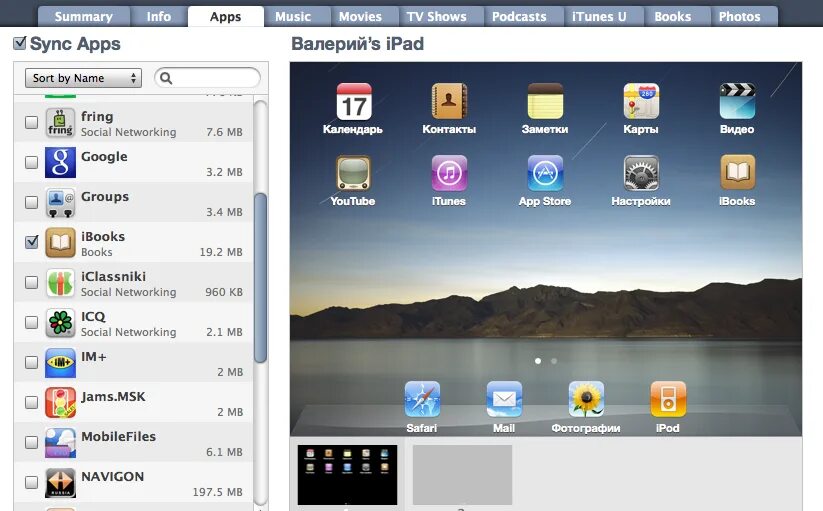Select the App Store icon
The width and height of the screenshot is (823, 511).
(545, 173)
